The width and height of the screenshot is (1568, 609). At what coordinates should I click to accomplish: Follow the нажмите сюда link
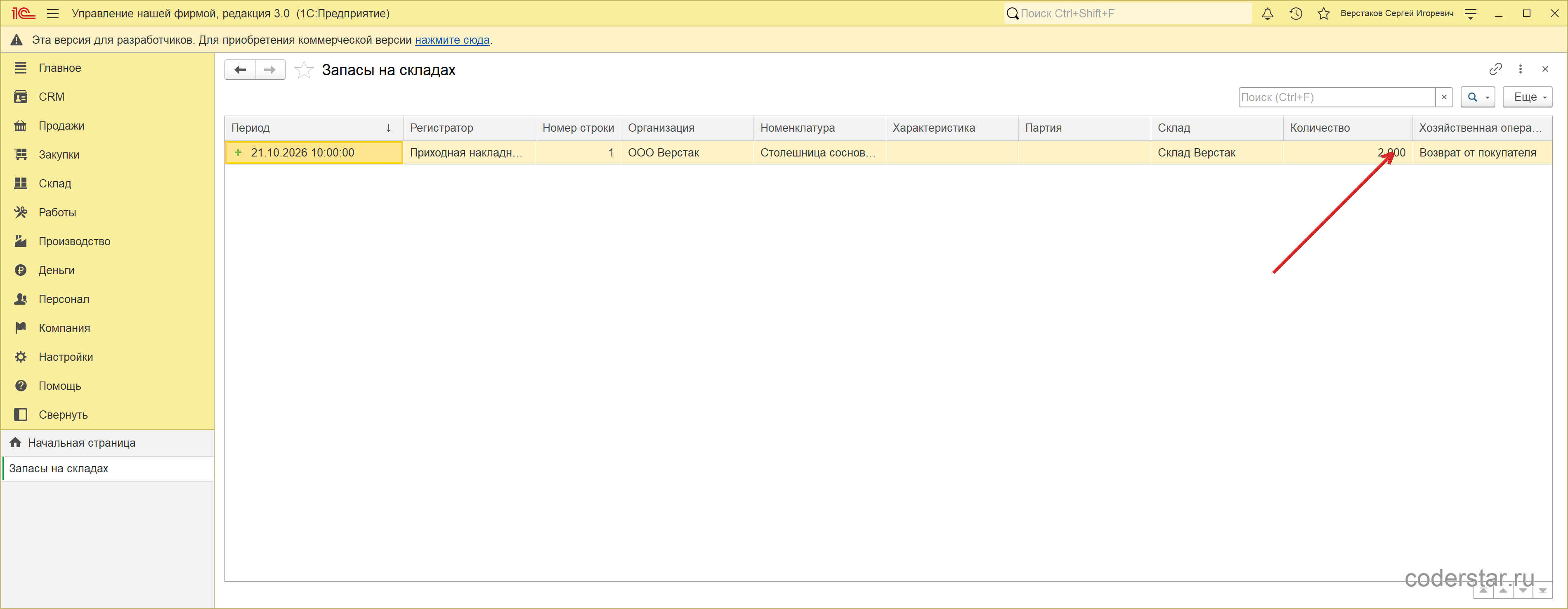click(x=452, y=40)
